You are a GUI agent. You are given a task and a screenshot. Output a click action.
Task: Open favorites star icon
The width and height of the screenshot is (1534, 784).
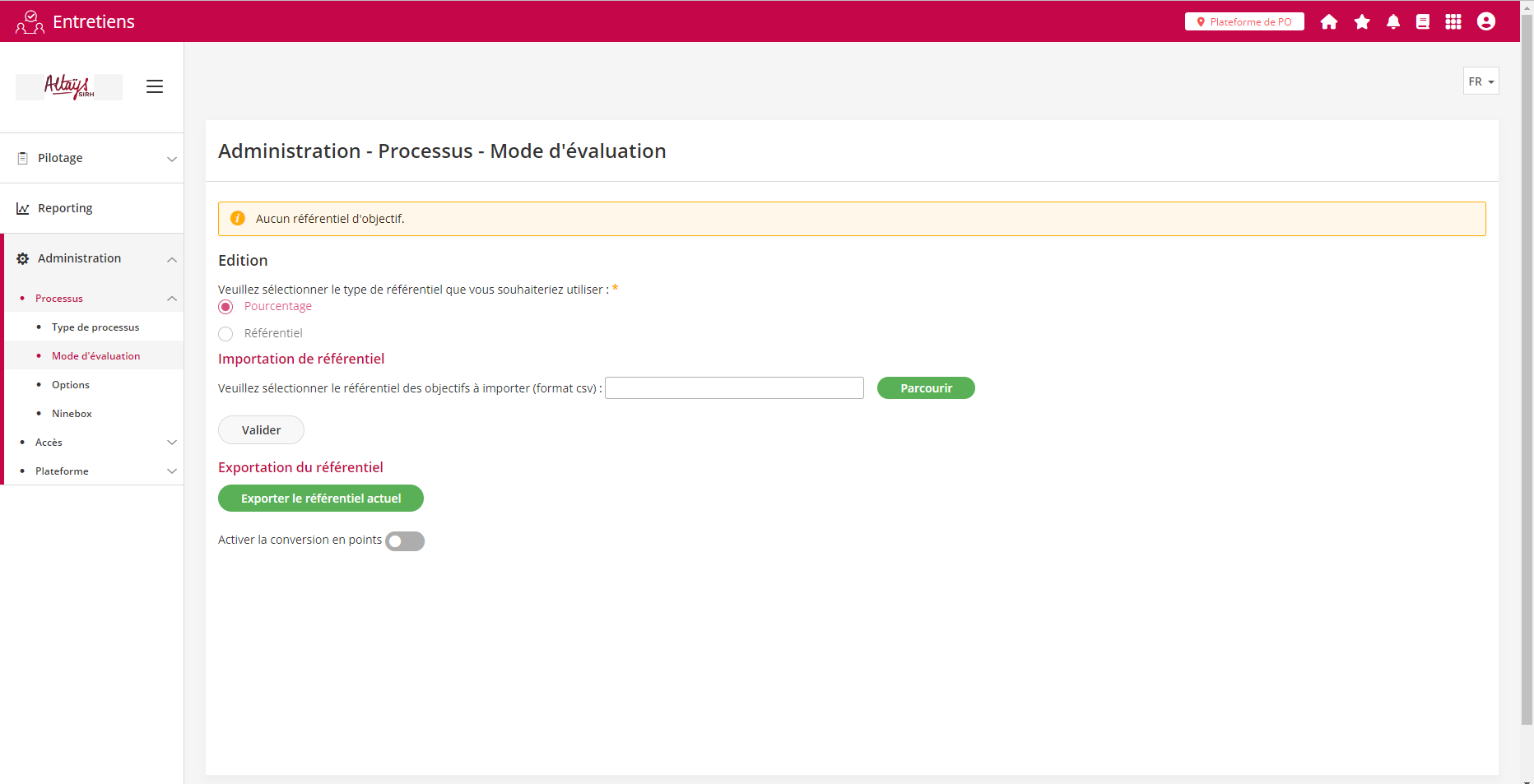tap(1362, 22)
